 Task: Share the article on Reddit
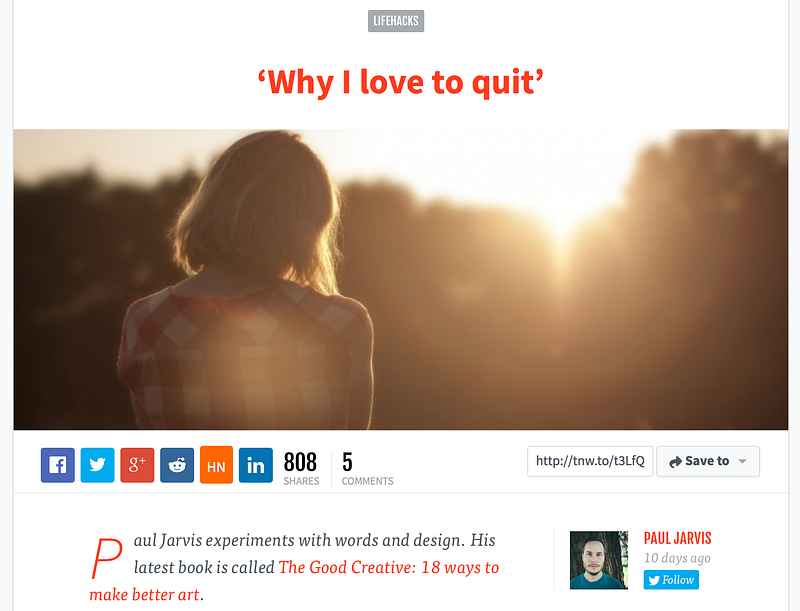pos(177,465)
